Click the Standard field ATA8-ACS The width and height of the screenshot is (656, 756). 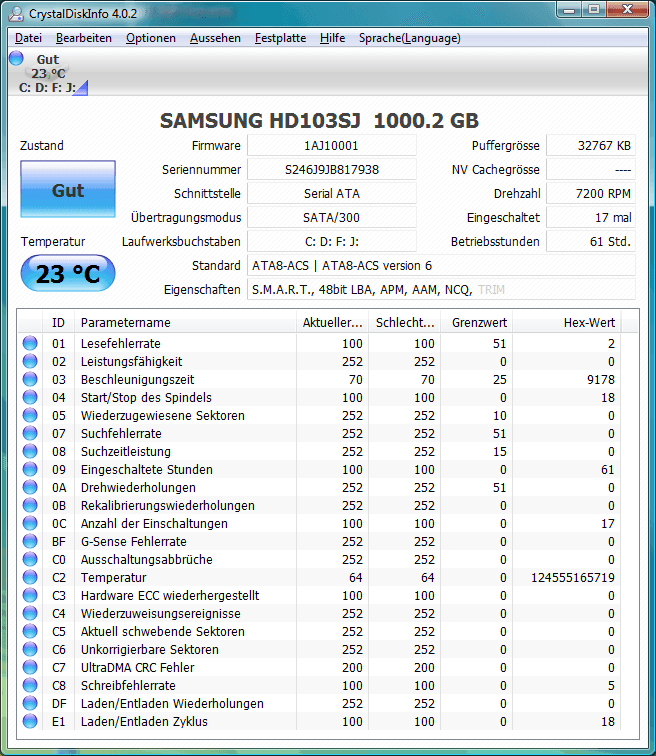441,266
